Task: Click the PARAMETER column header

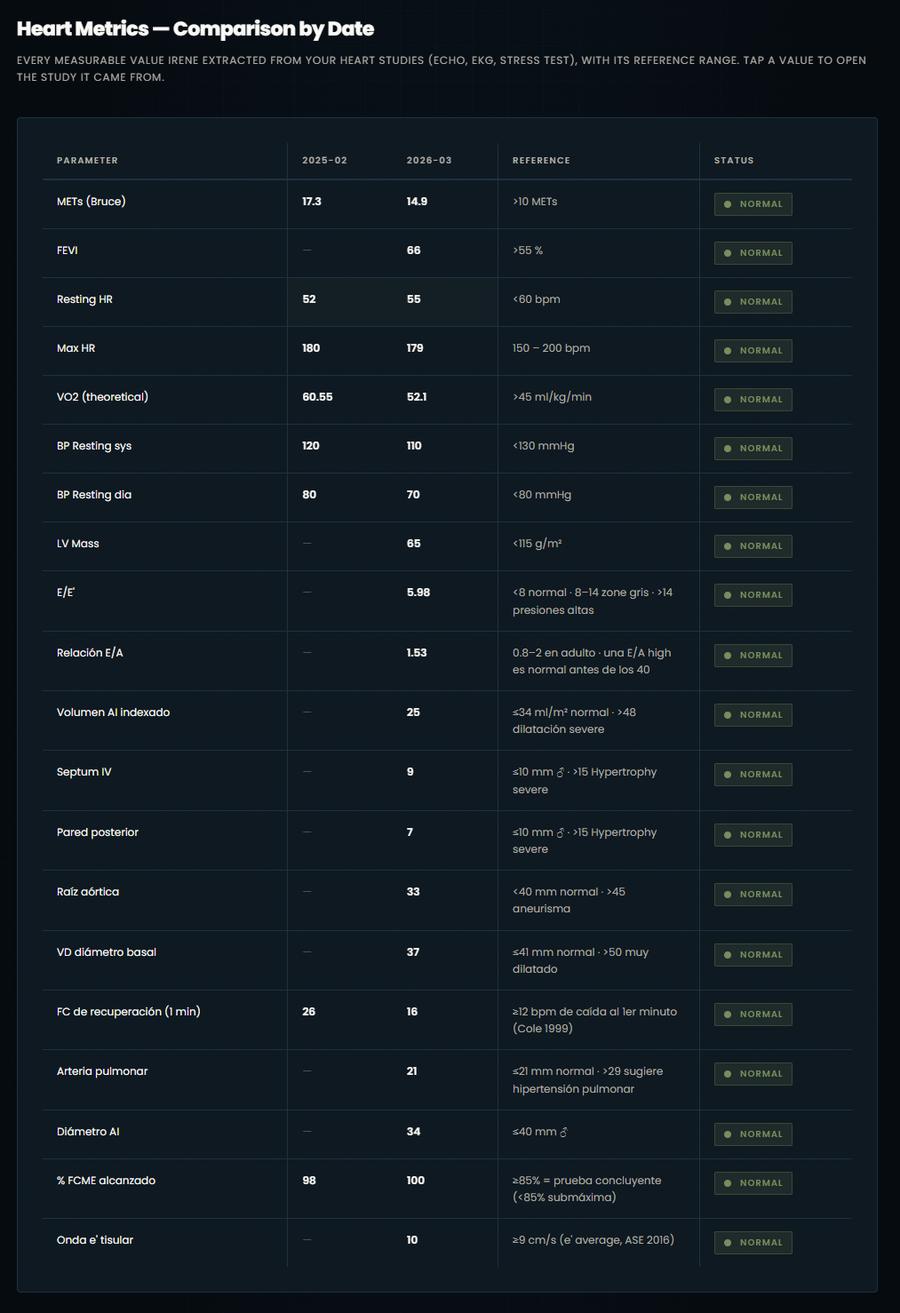Action: [x=87, y=161]
